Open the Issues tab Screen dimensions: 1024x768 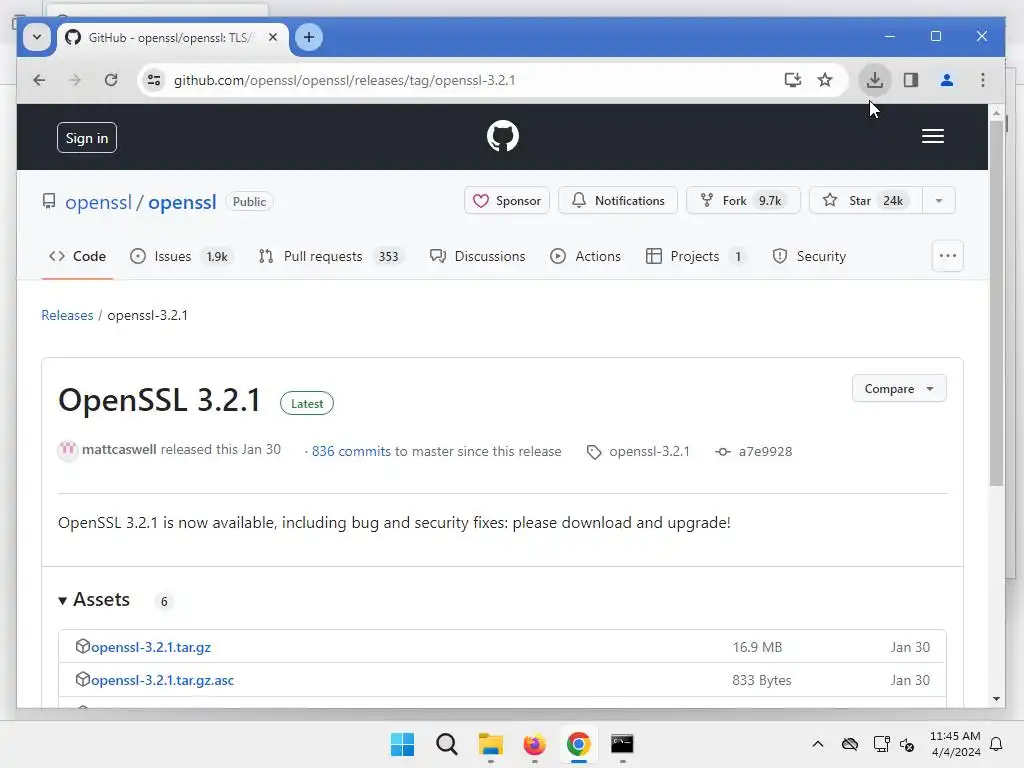point(180,257)
